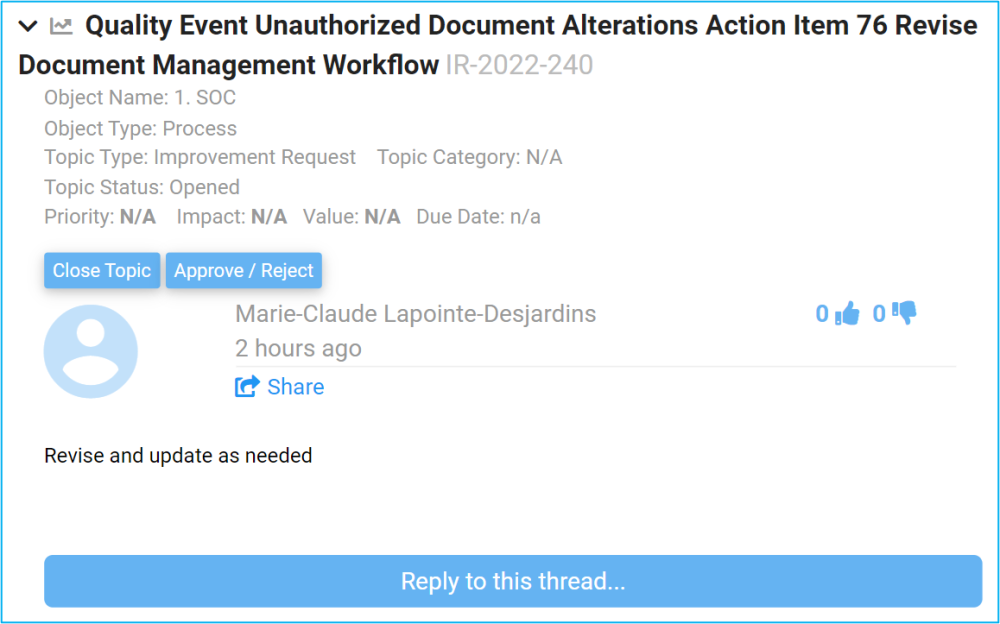
Task: Click the Close Topic button
Action: 102,270
